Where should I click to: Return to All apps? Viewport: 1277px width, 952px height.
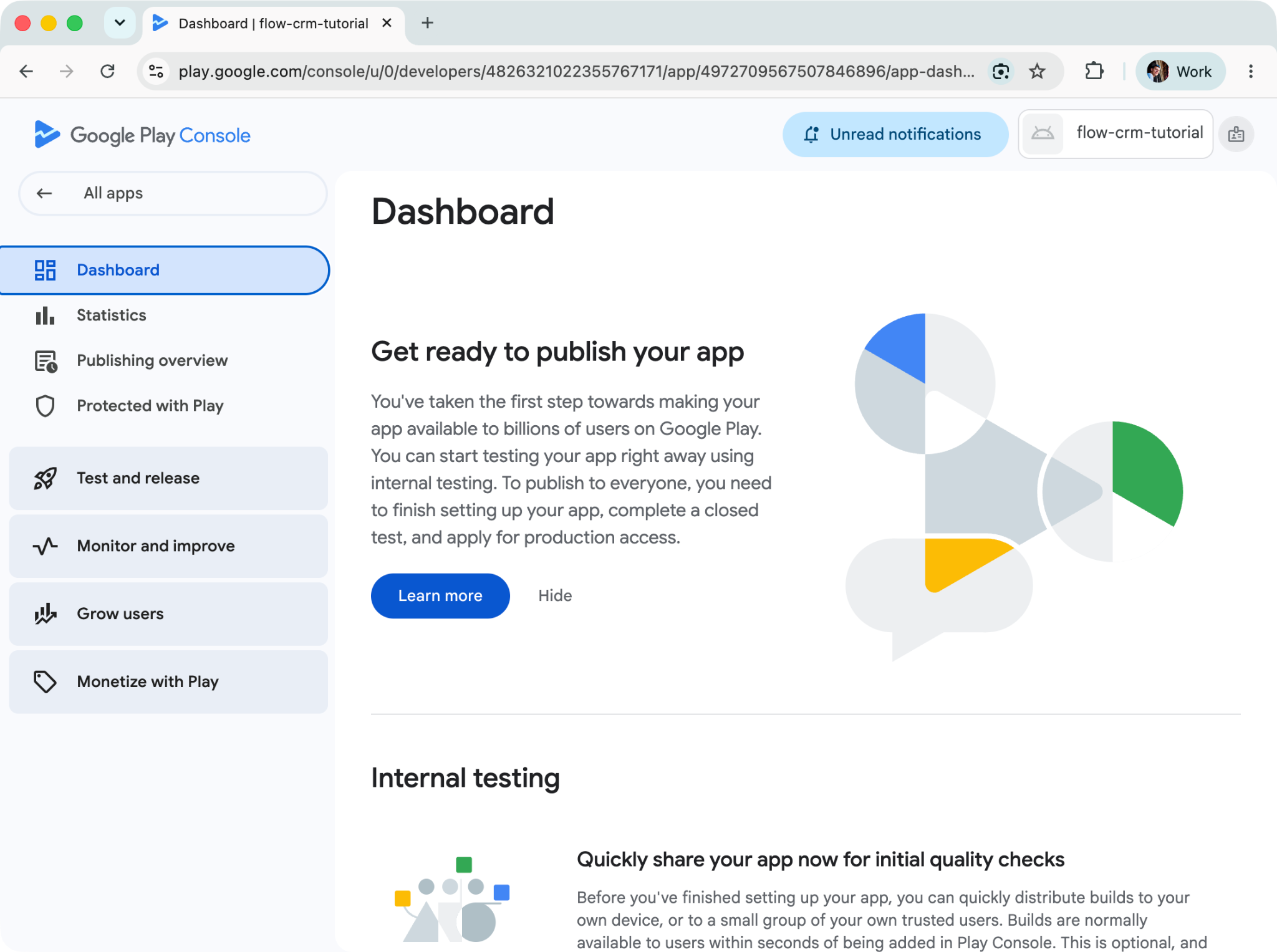[173, 193]
